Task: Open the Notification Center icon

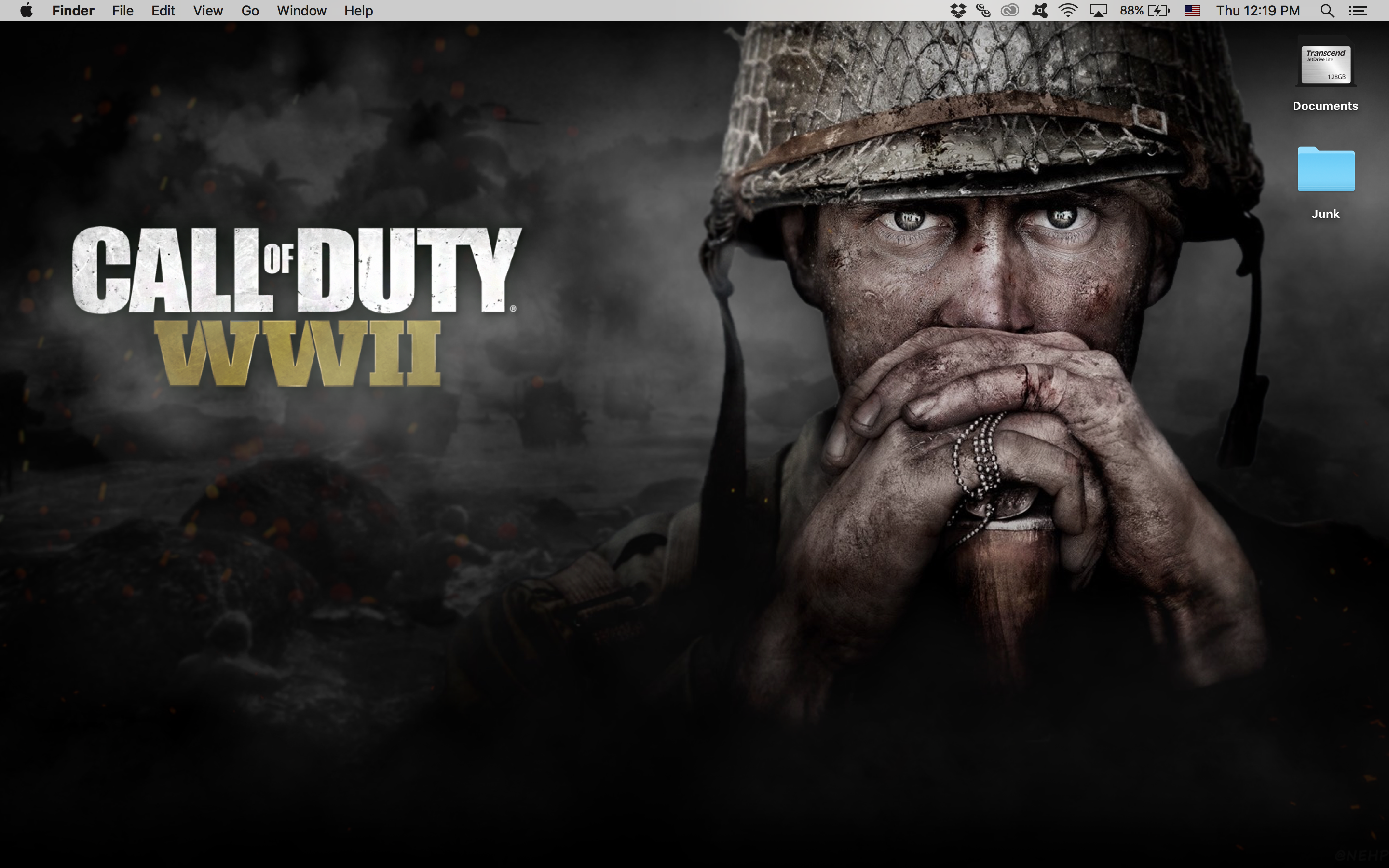Action: click(x=1358, y=10)
